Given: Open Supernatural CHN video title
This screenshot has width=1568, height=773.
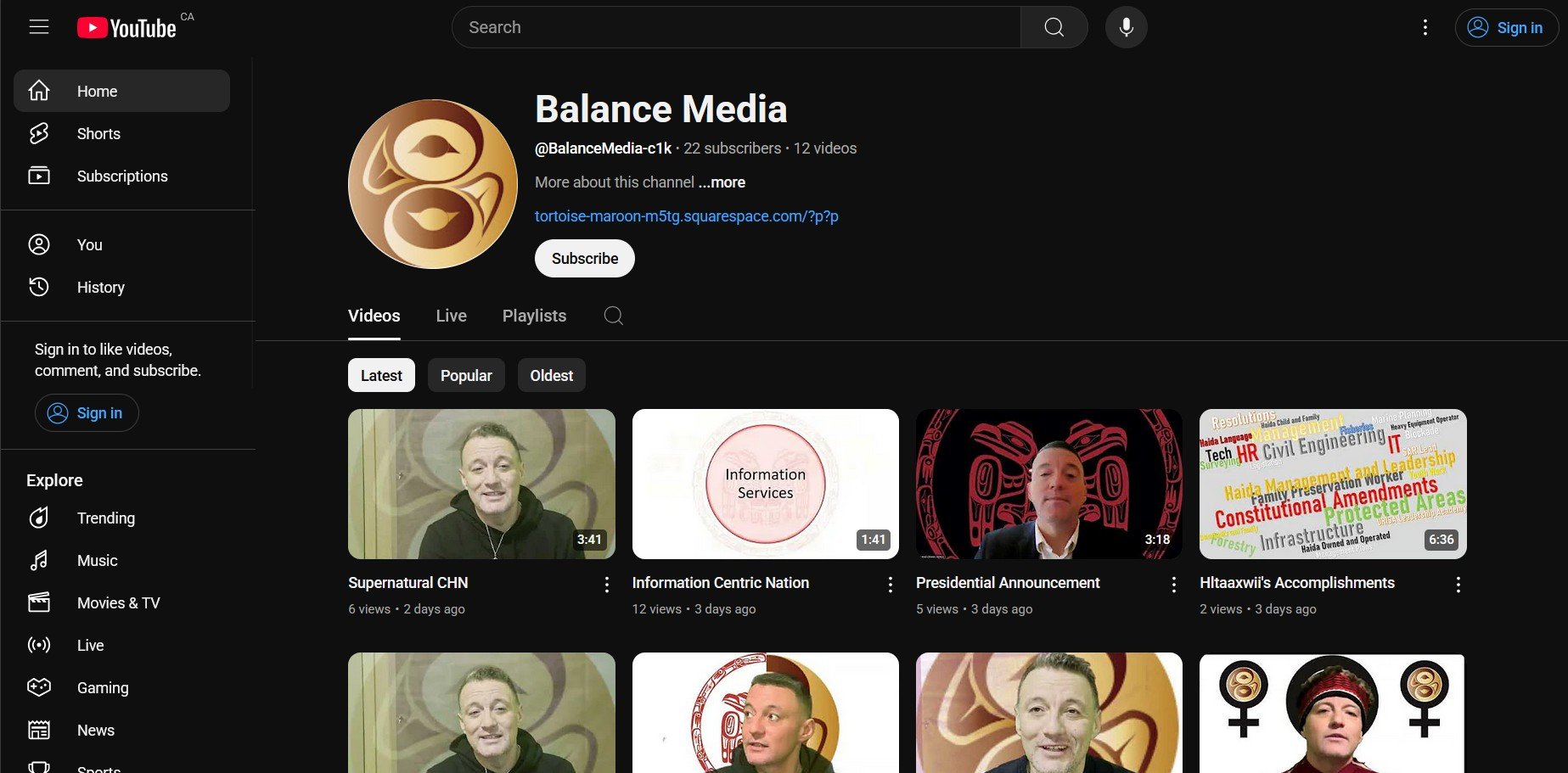Looking at the screenshot, I should coord(407,583).
